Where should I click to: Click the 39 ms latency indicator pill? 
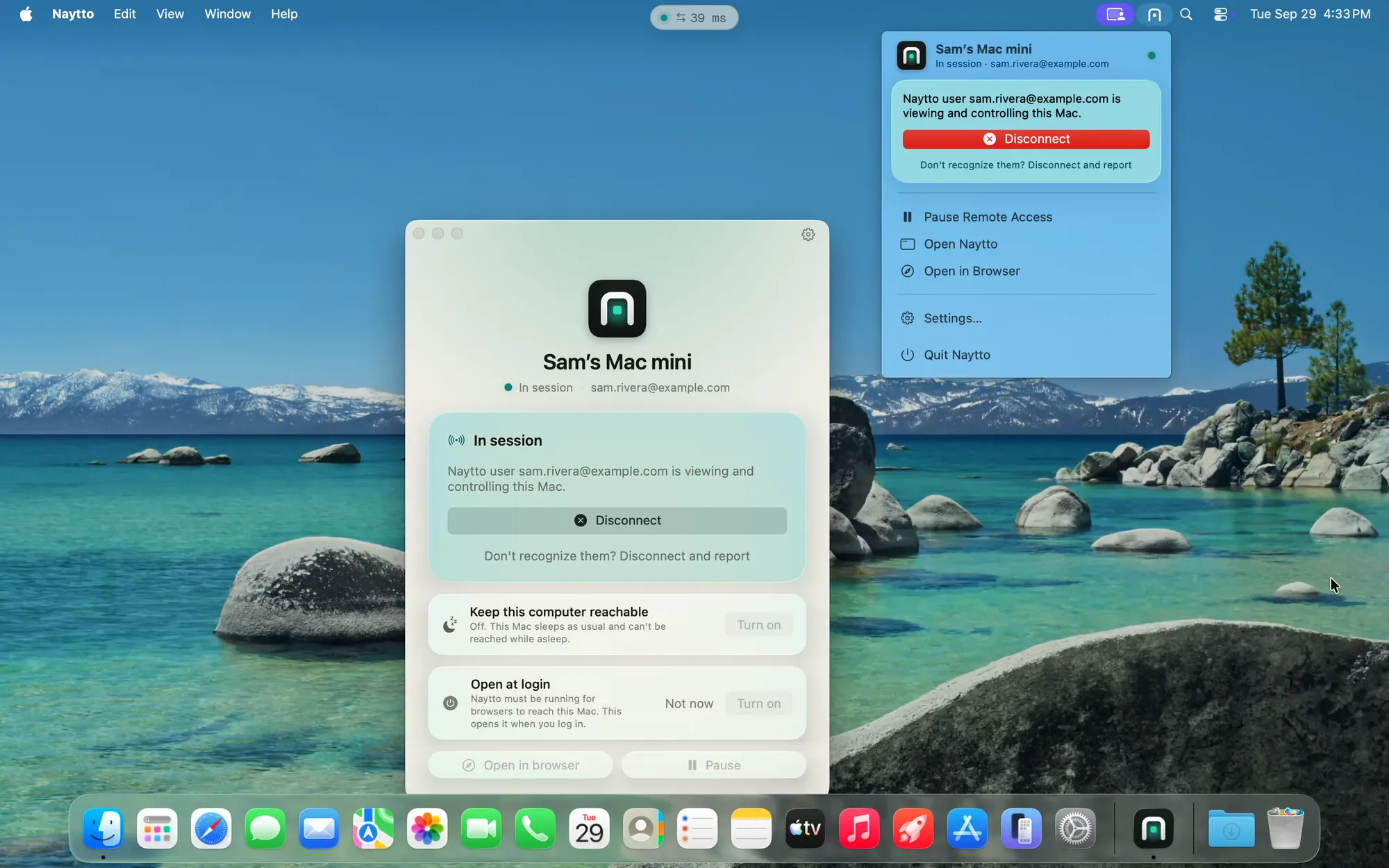point(694,17)
